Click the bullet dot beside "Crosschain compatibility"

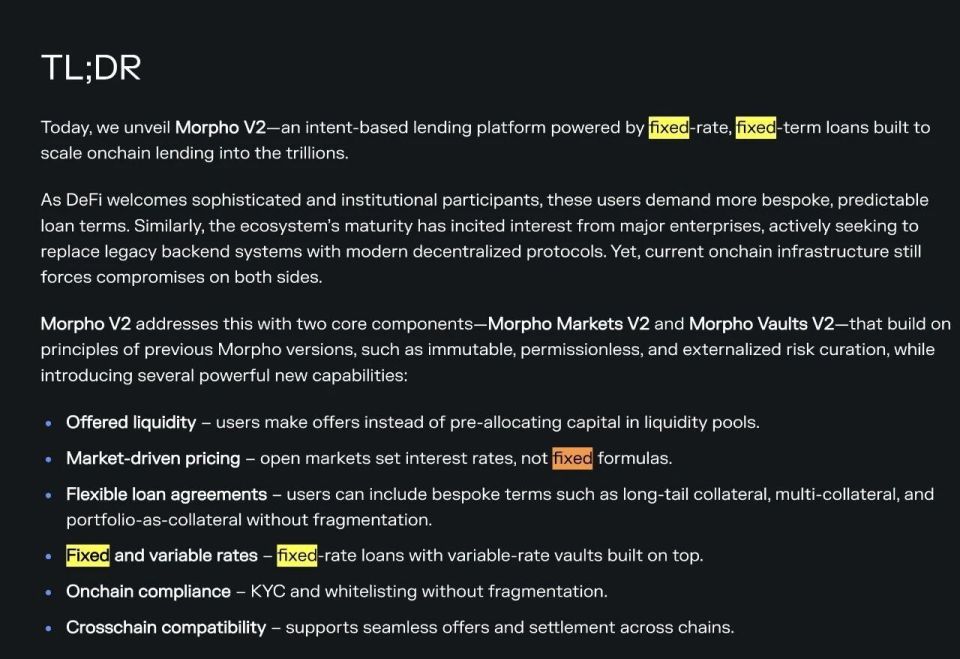tap(48, 629)
